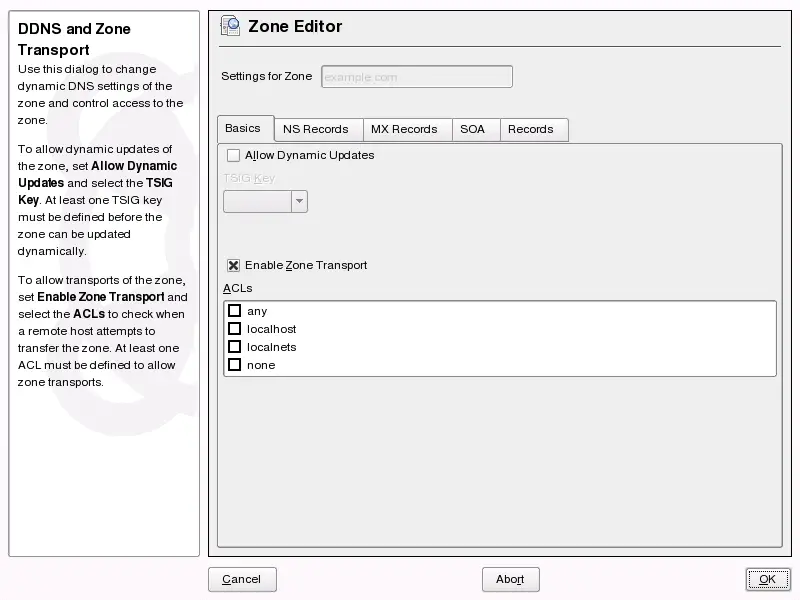
Task: Check the 'any' ACL entry
Action: coord(234,311)
